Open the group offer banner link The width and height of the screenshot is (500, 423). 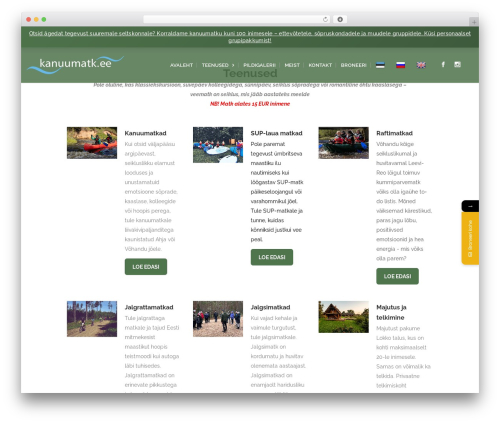[250, 37]
